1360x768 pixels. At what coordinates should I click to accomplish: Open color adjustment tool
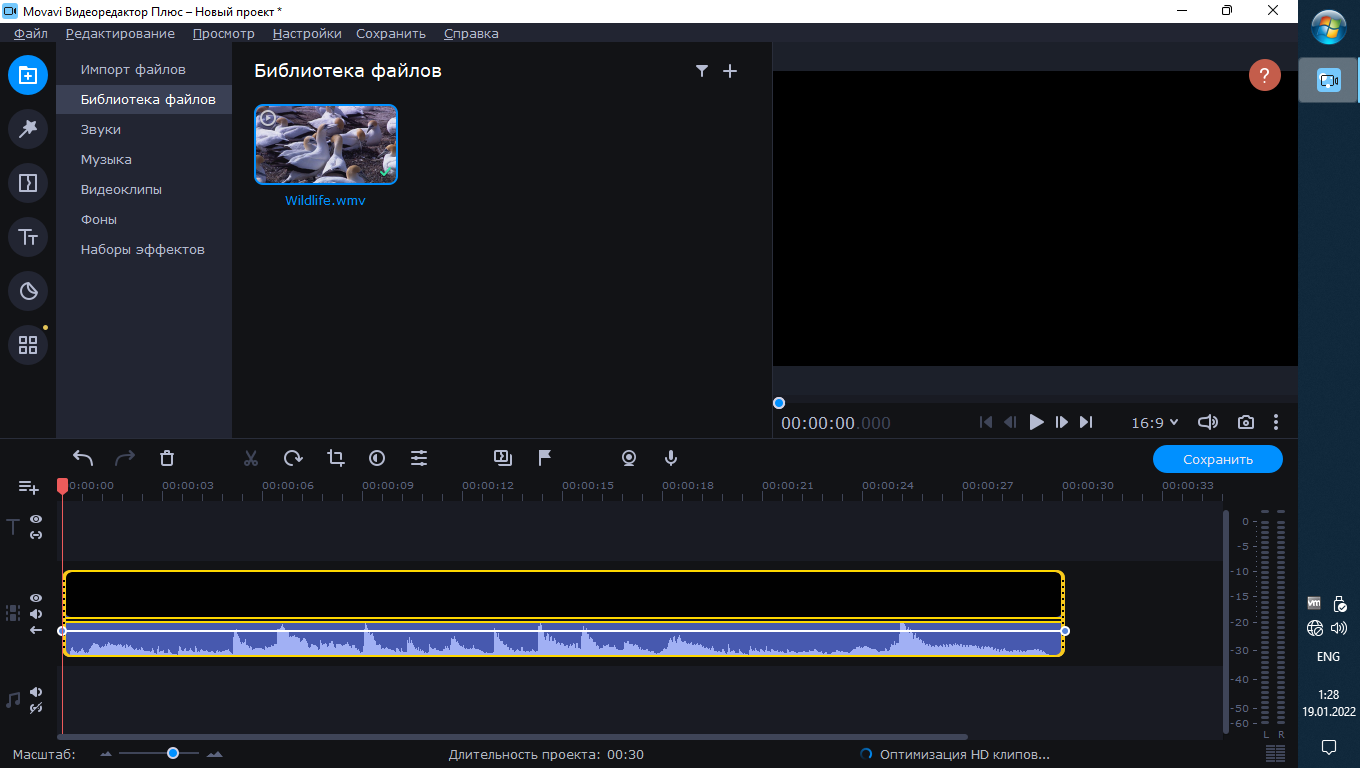(377, 458)
